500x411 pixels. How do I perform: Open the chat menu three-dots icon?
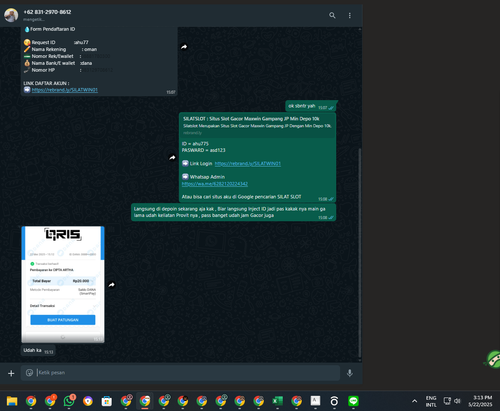(350, 15)
